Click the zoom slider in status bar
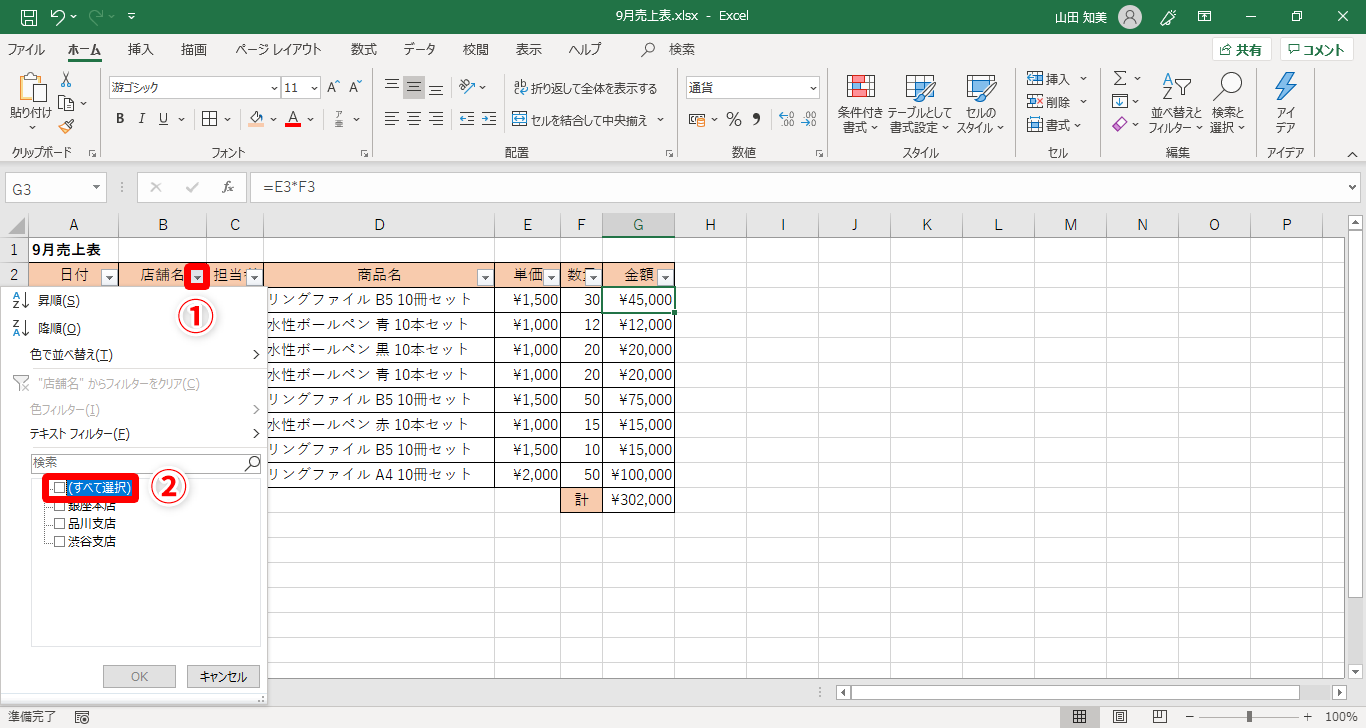 click(1249, 717)
